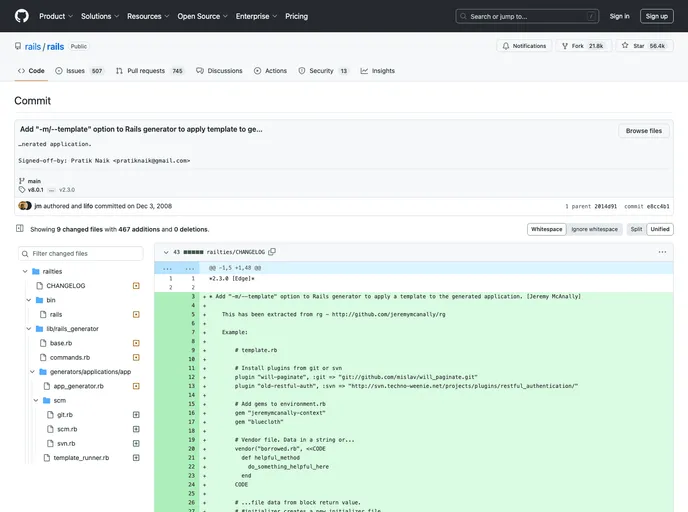Open the v2.3.0 tag link

tap(67, 190)
